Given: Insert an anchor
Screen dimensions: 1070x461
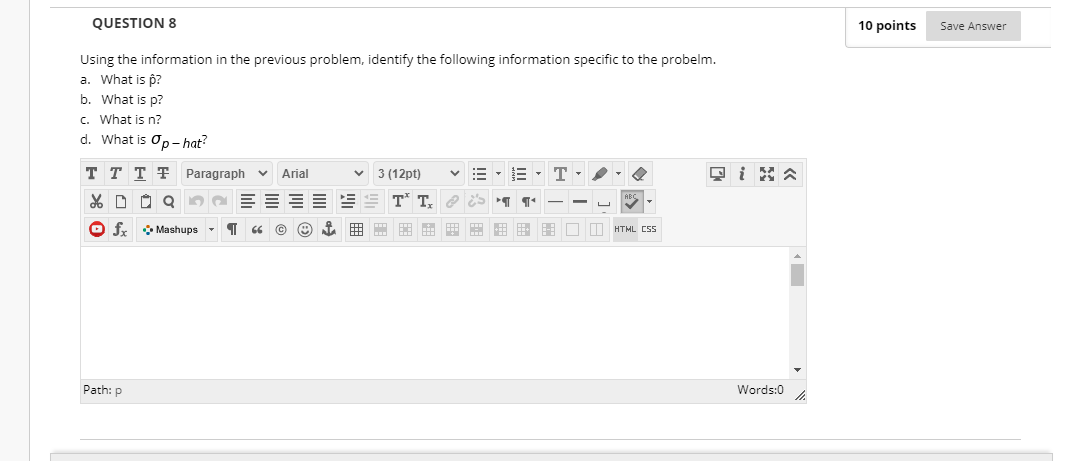Looking at the screenshot, I should tap(330, 230).
